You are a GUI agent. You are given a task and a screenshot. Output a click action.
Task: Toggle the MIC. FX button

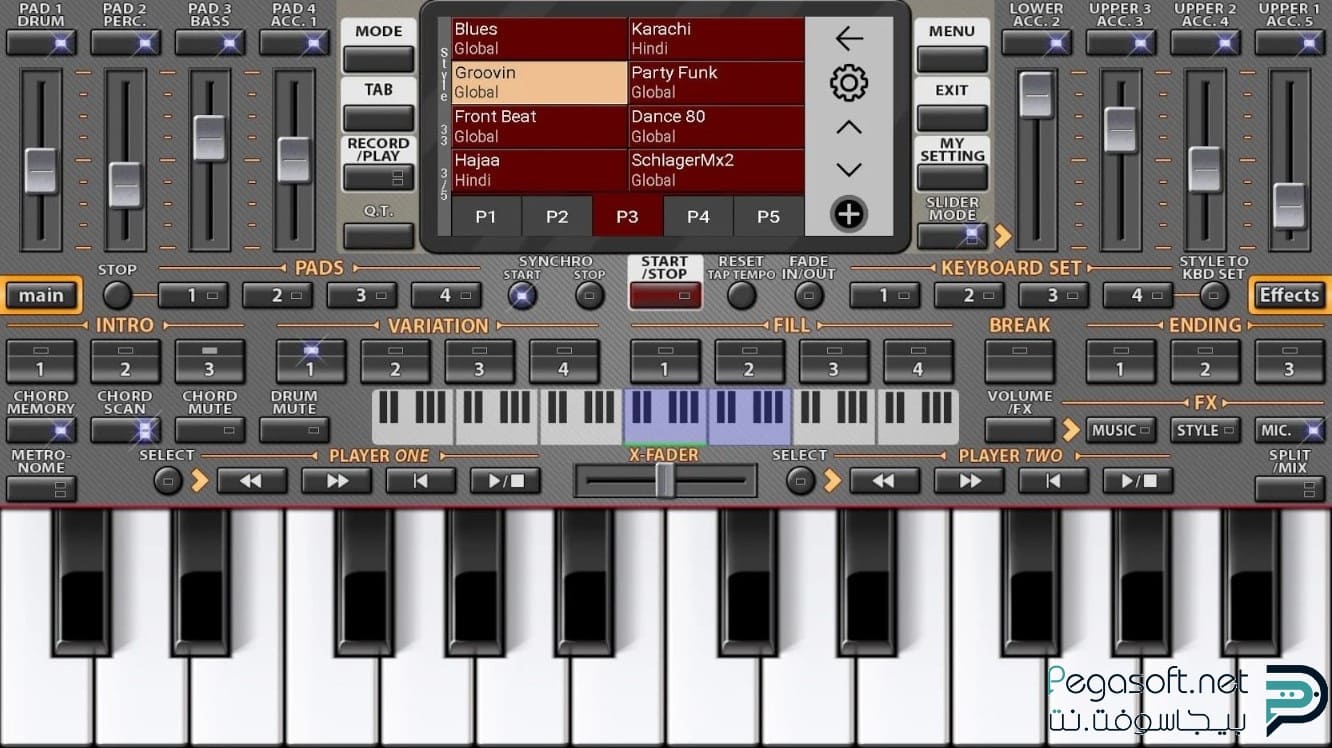[1290, 431]
